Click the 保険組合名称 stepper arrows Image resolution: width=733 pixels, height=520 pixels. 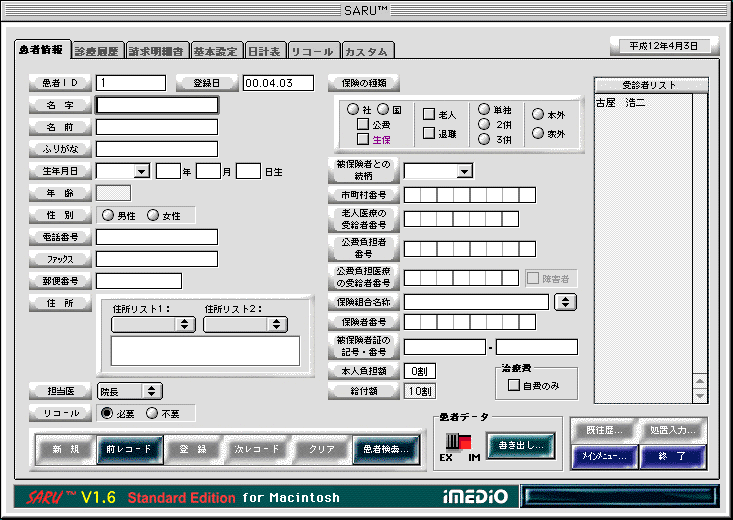[x=566, y=302]
